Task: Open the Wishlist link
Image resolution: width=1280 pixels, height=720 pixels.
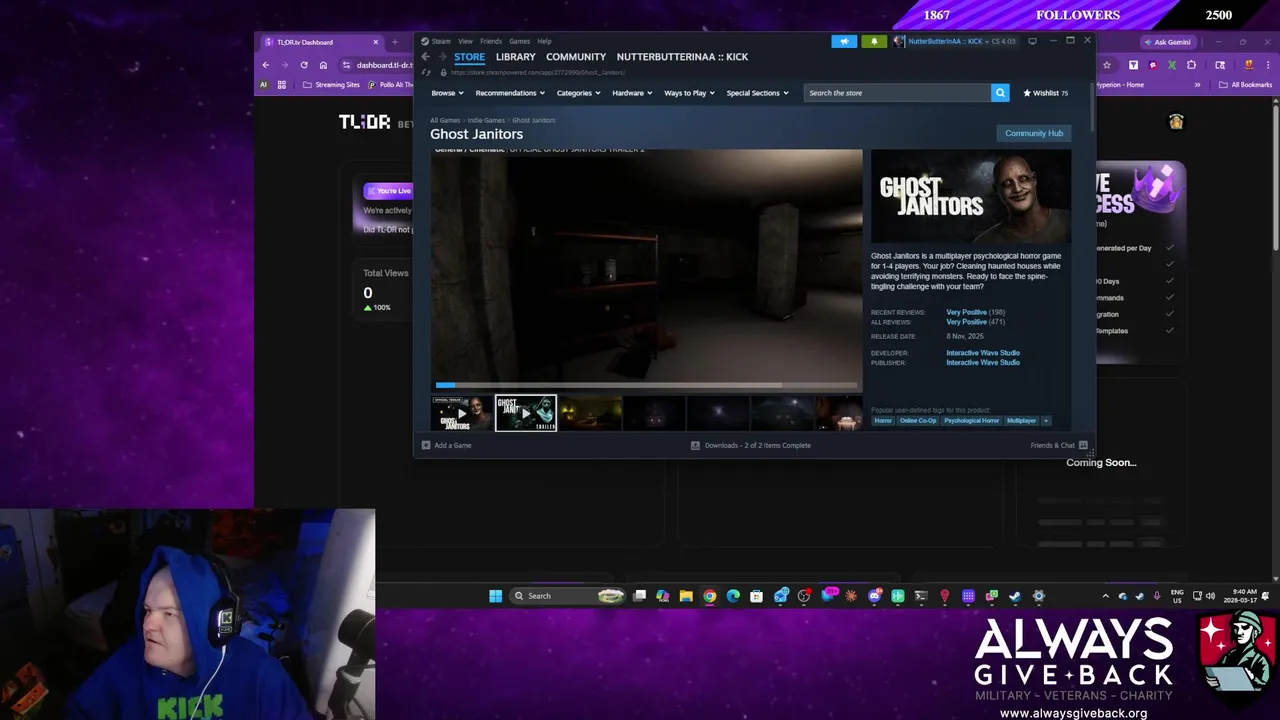Action: pos(1046,93)
